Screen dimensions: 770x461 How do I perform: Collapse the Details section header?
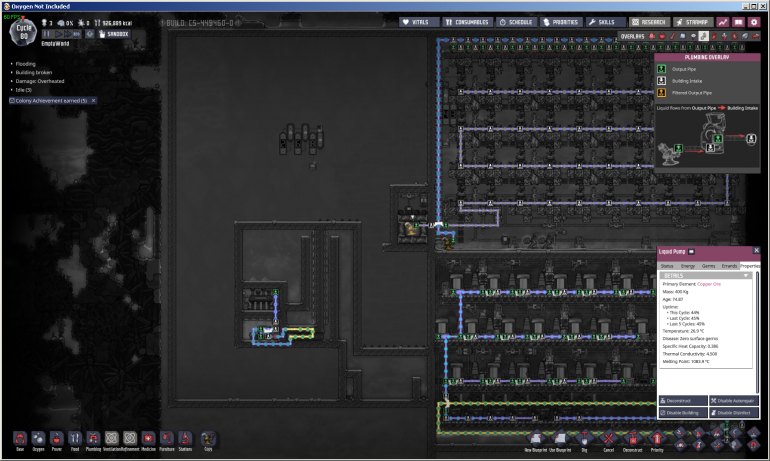pos(706,275)
